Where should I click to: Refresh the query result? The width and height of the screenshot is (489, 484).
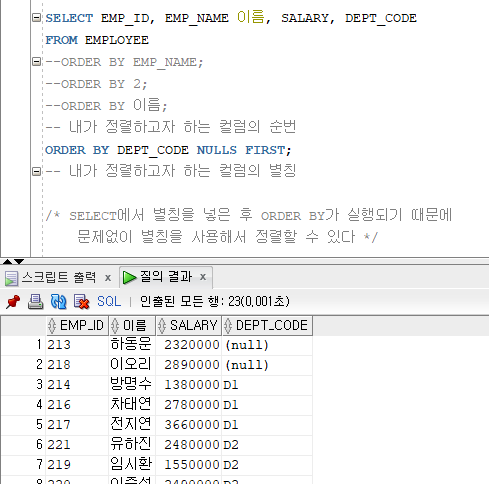[x=58, y=302]
